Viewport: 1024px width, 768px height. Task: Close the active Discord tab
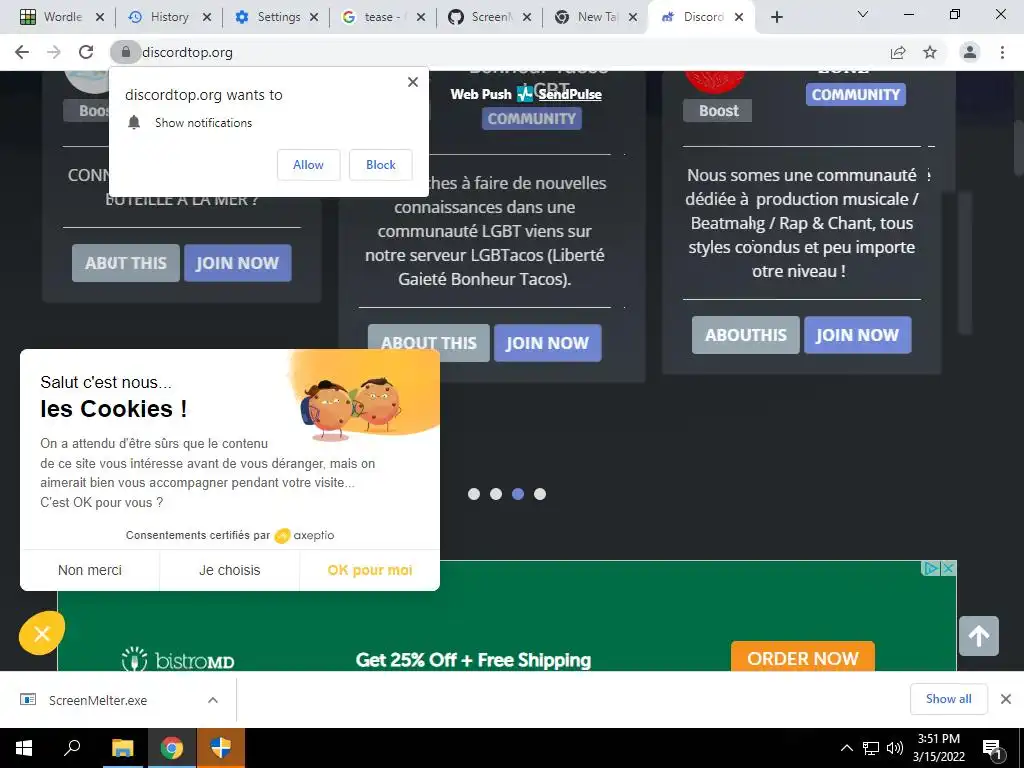[x=739, y=17]
